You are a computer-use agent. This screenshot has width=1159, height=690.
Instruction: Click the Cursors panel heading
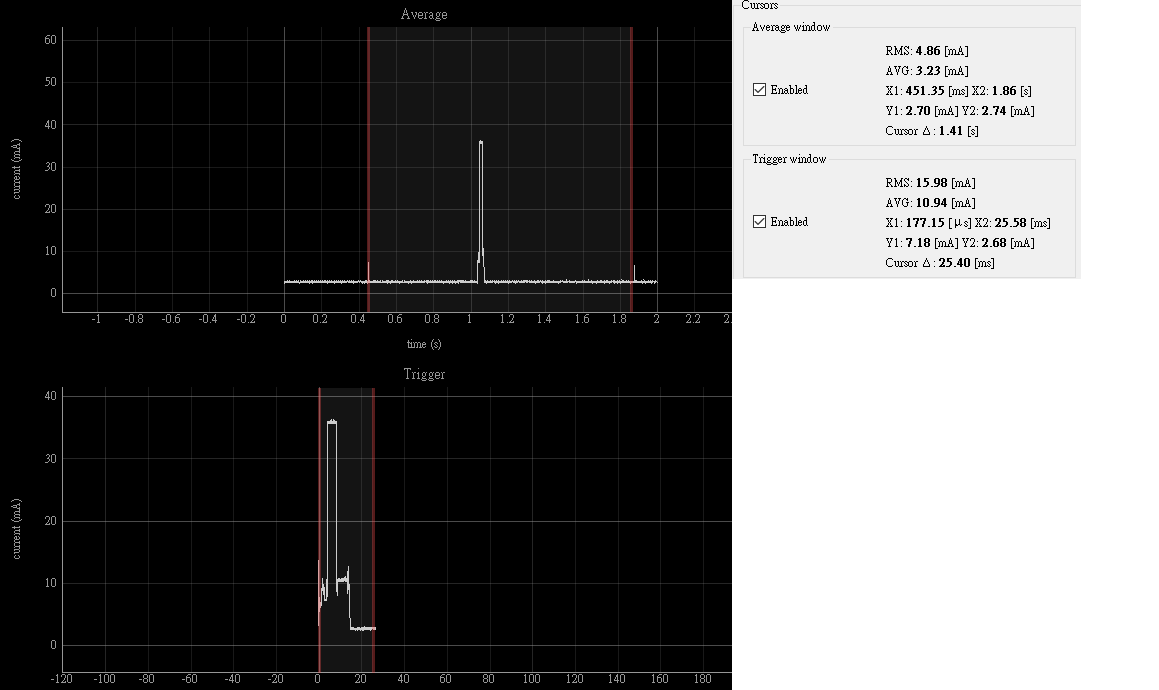[760, 5]
